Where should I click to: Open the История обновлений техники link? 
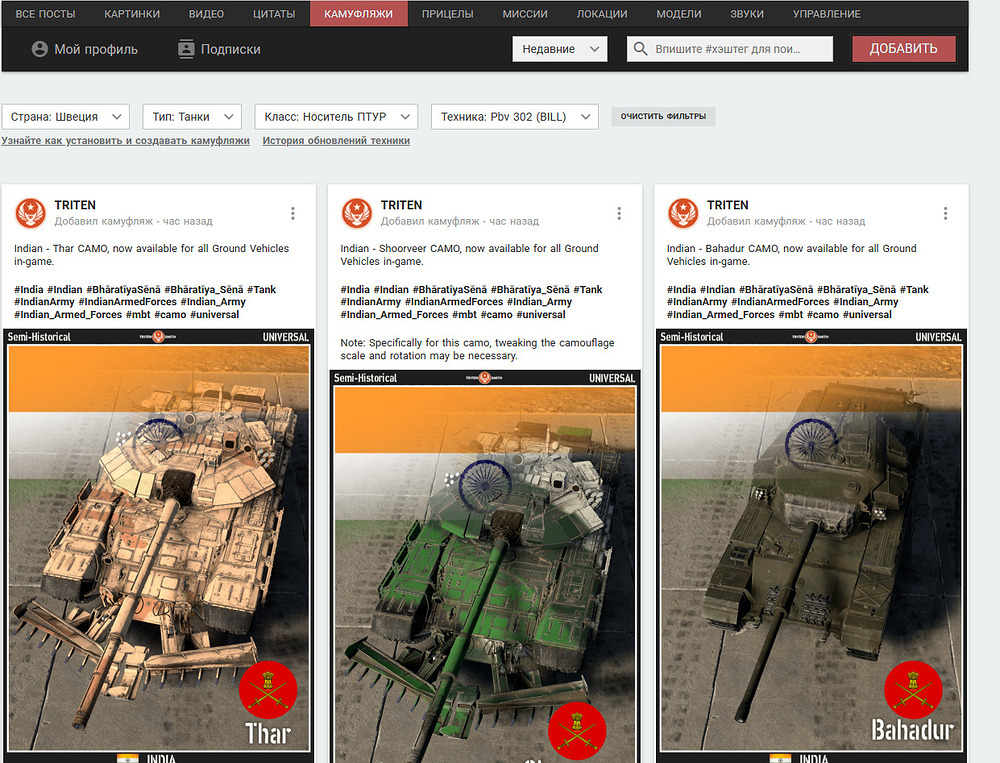(336, 140)
